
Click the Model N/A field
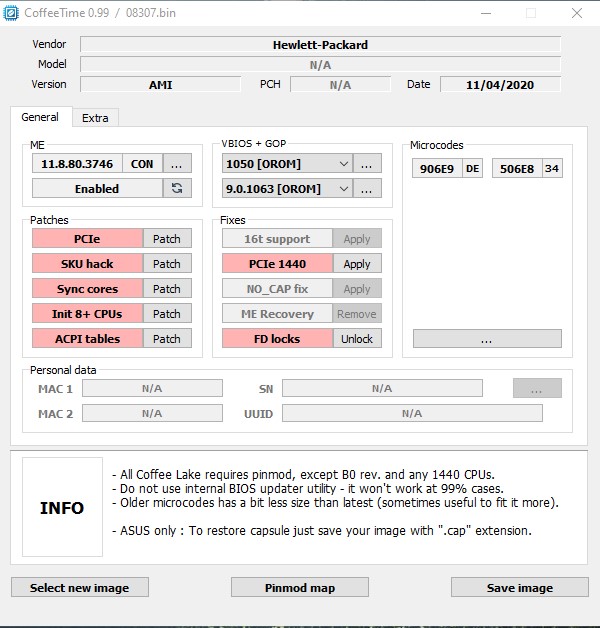pos(320,64)
